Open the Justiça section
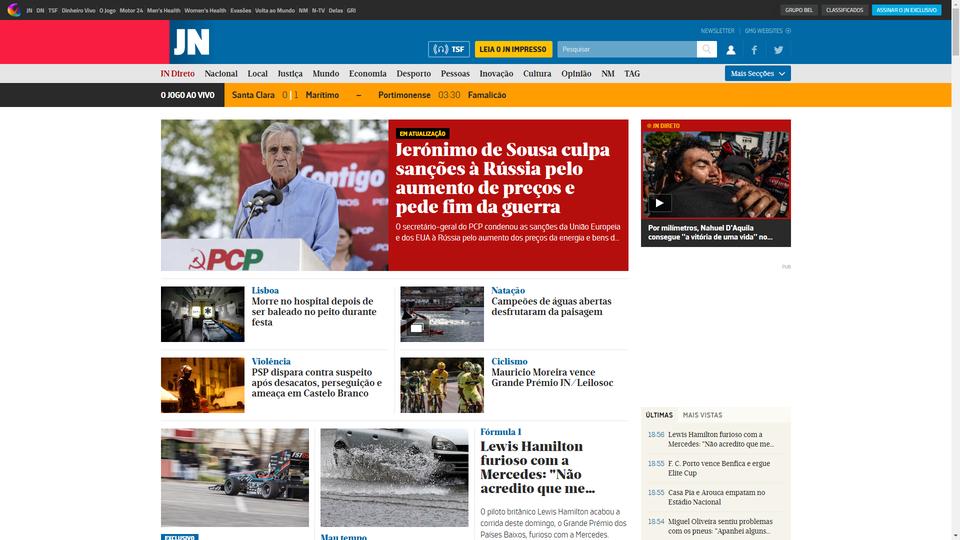The width and height of the screenshot is (960, 540). pyautogui.click(x=290, y=73)
